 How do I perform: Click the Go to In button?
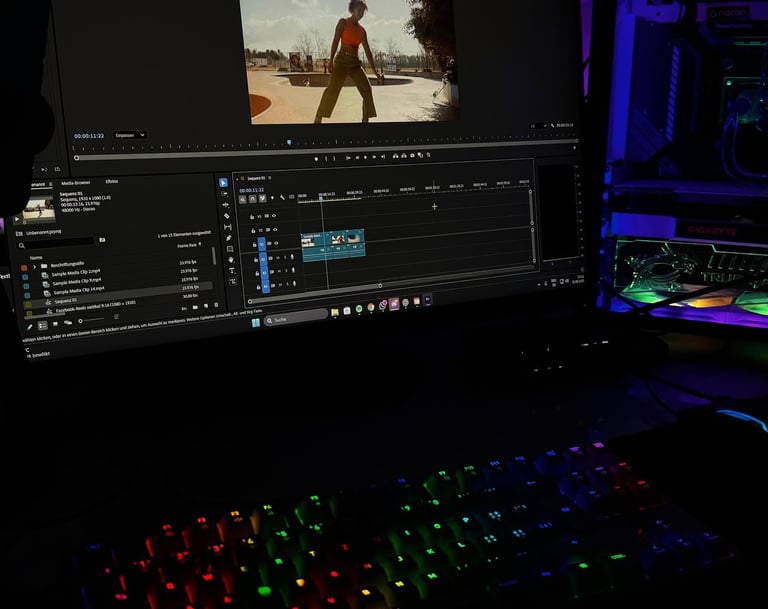point(348,158)
